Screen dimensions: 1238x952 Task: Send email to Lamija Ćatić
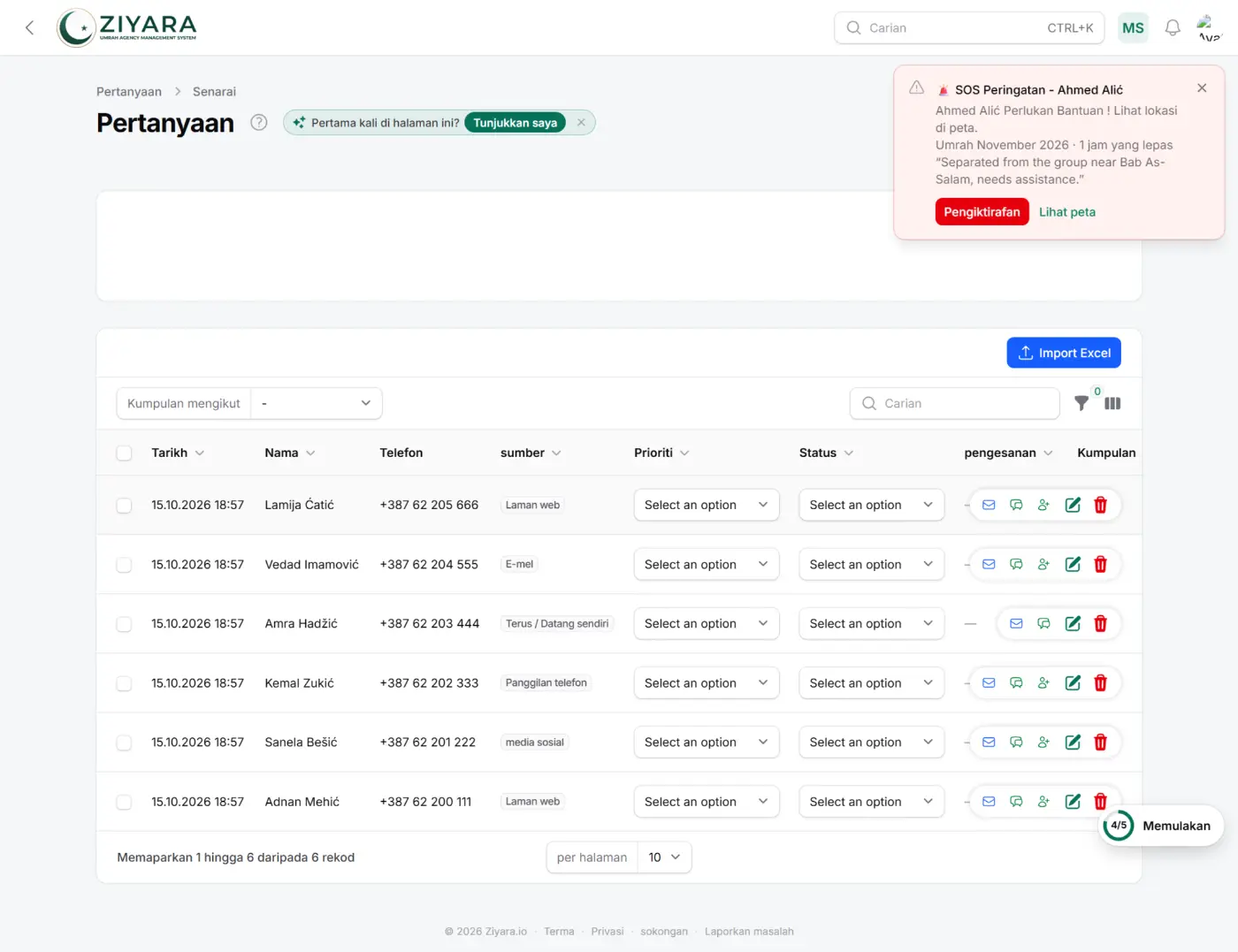click(989, 505)
